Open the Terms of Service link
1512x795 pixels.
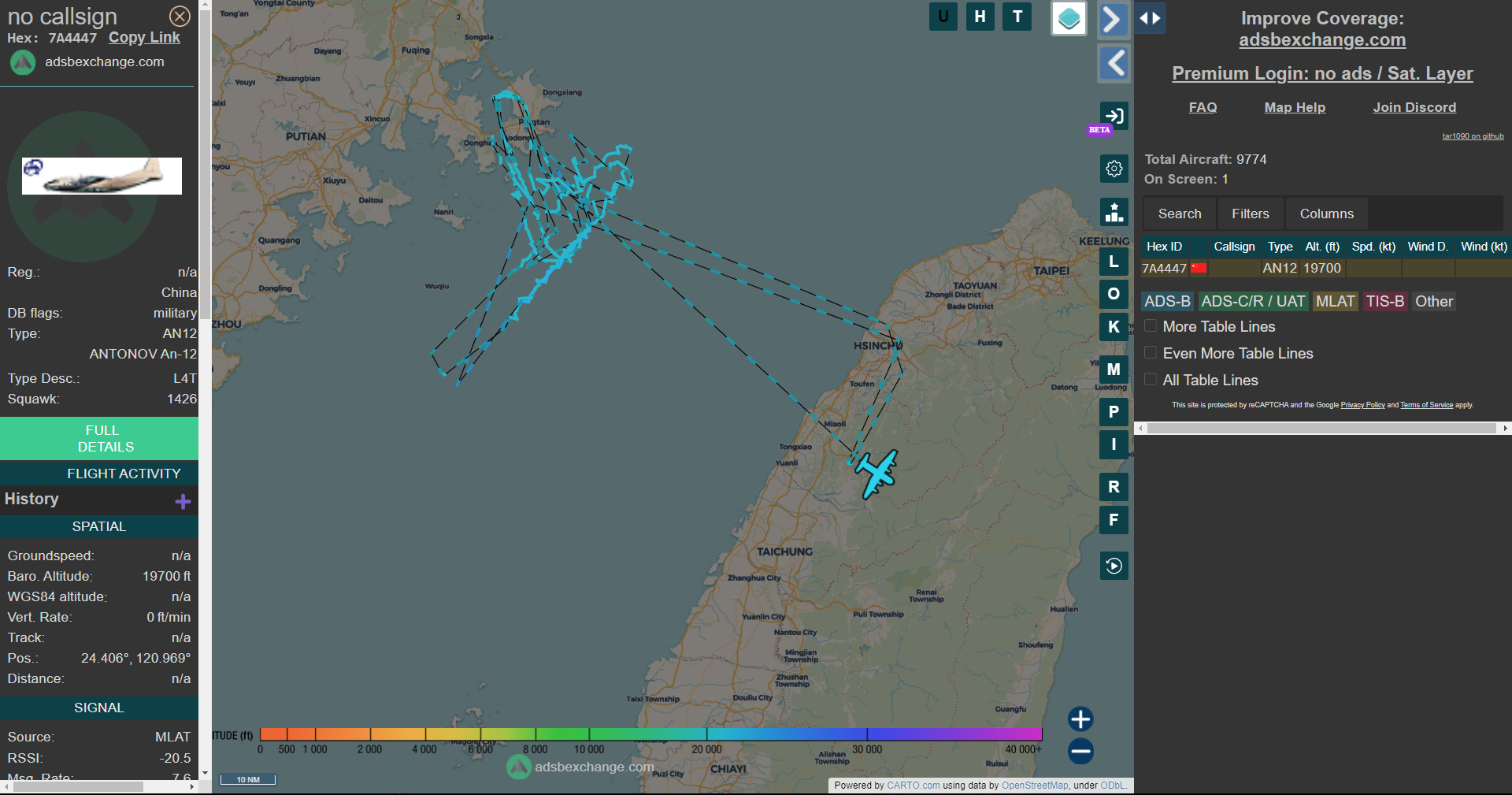pos(1426,405)
